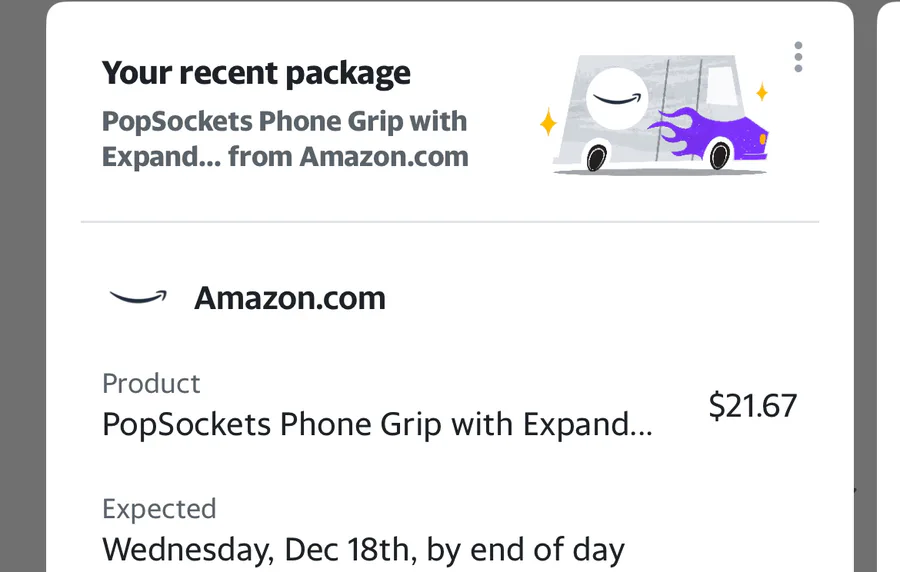Viewport: 900px width, 572px height.
Task: Select the Wednesday, Dec 18th delivery date
Action: 363,550
